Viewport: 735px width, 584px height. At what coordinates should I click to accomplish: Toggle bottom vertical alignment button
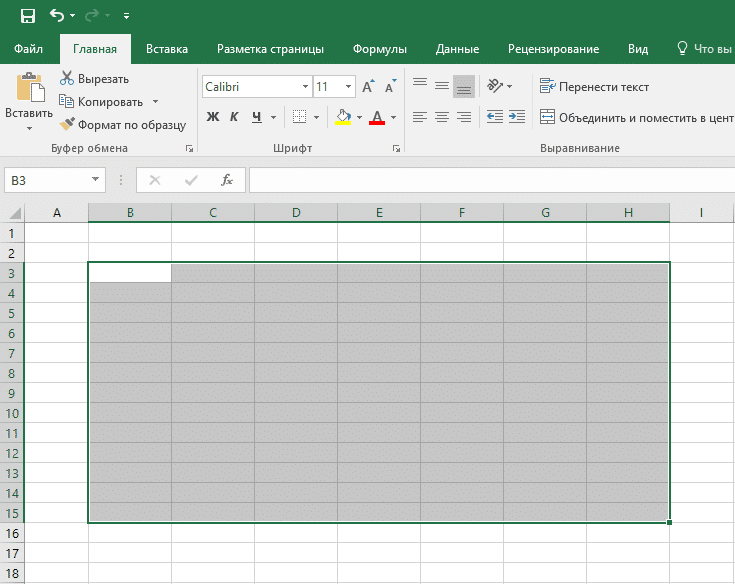click(x=463, y=87)
